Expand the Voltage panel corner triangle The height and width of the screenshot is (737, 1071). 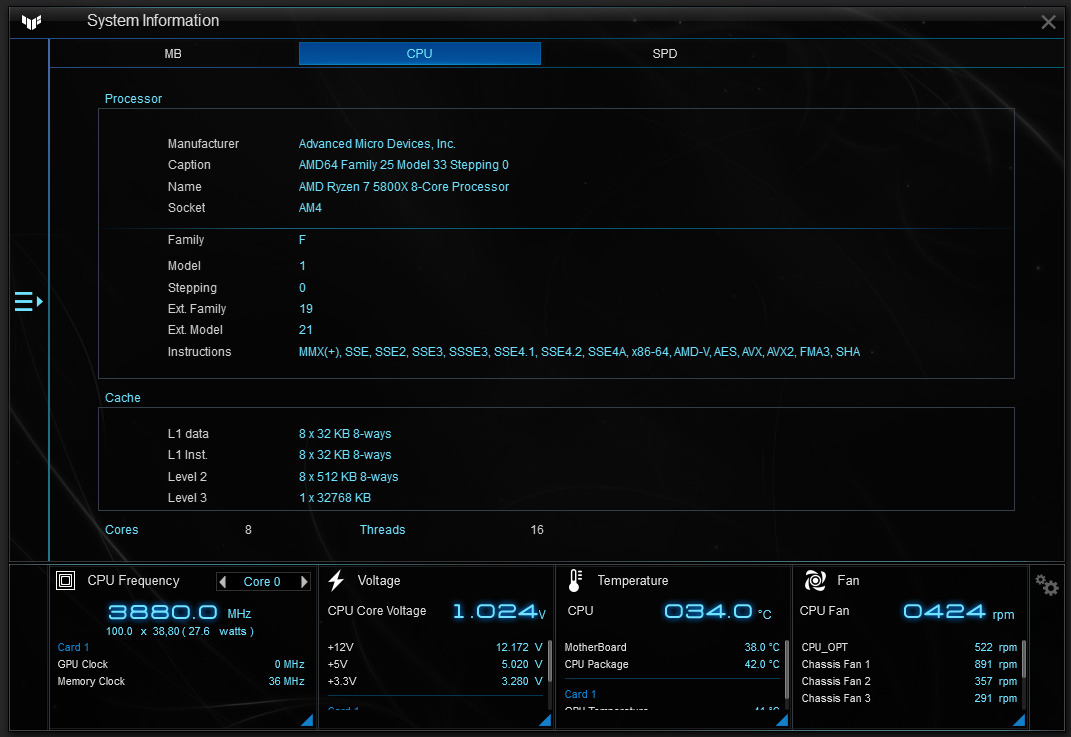tap(545, 720)
